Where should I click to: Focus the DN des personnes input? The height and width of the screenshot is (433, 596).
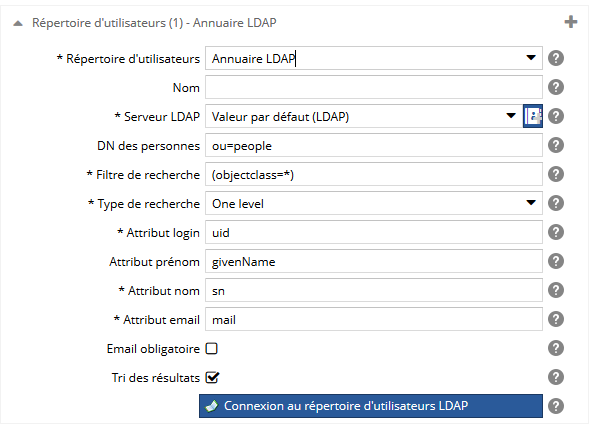374,146
